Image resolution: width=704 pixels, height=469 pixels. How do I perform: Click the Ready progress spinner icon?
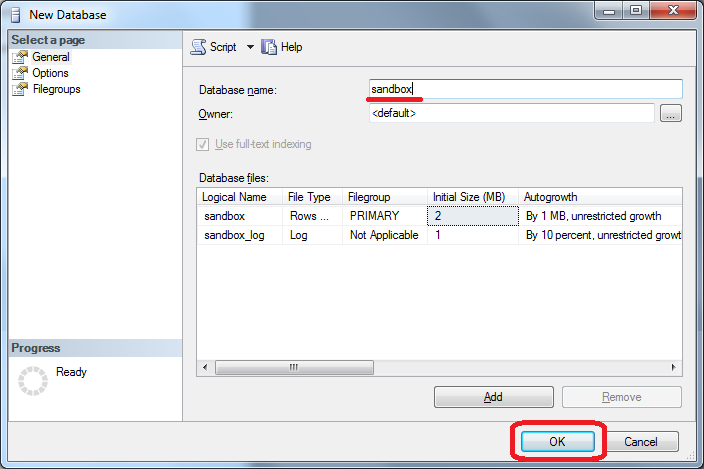pos(33,381)
